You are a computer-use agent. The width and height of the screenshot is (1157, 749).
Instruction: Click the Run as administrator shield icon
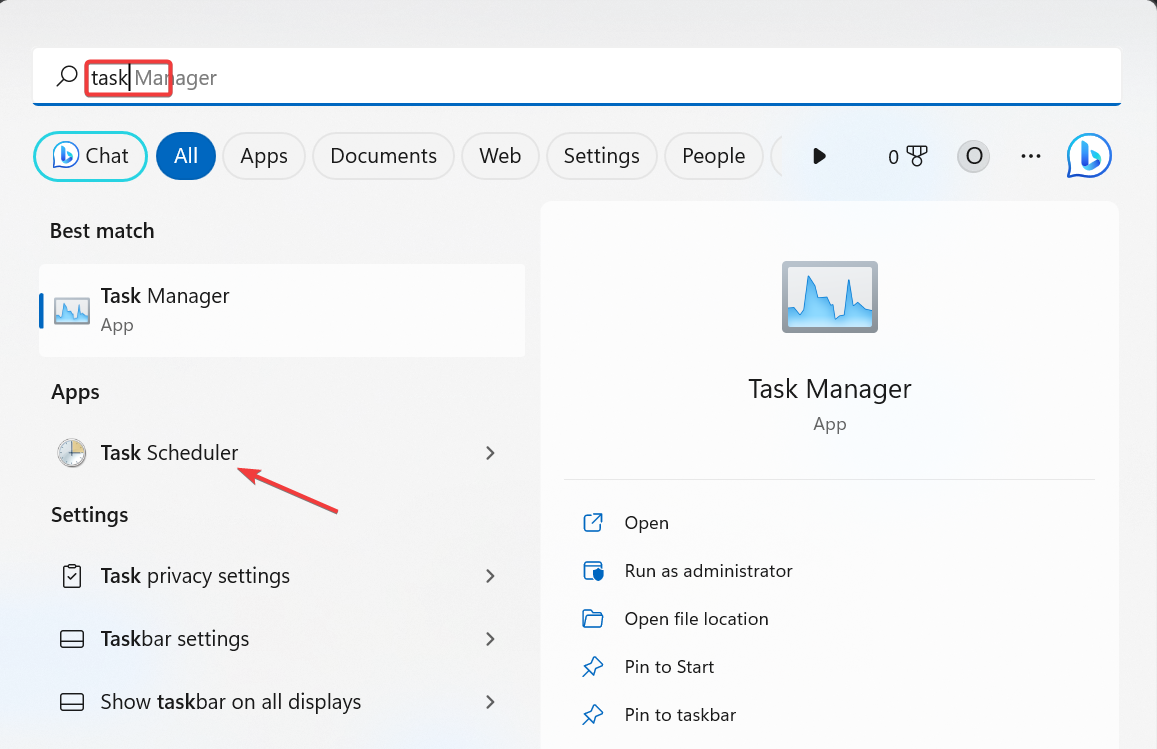tap(593, 571)
